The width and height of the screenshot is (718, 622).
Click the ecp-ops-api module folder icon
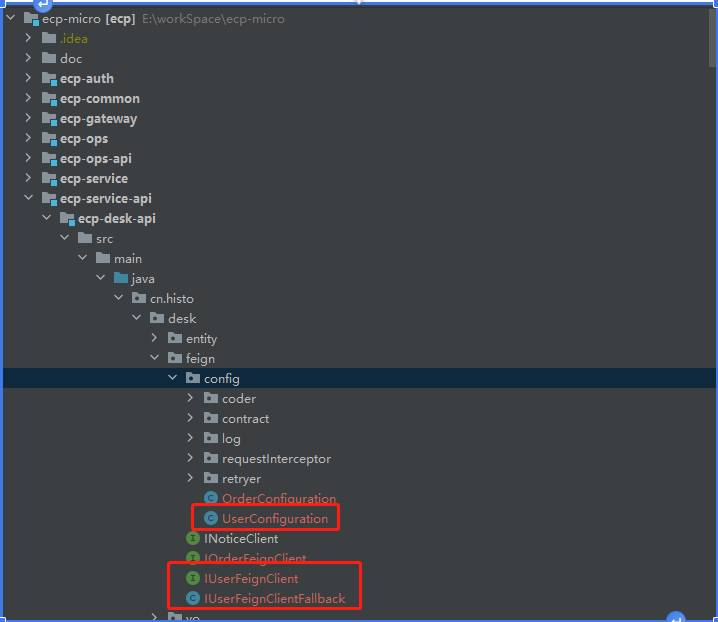[x=49, y=159]
